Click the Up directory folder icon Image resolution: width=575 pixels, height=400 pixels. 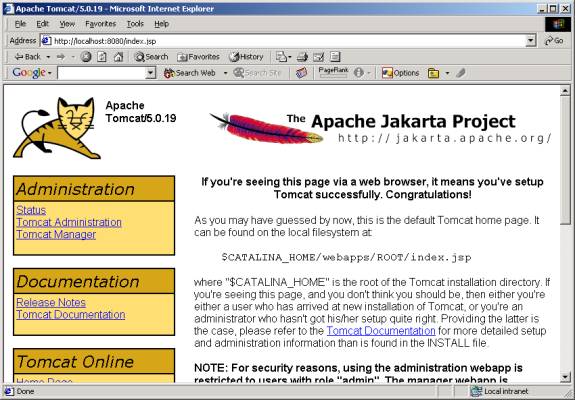click(433, 73)
